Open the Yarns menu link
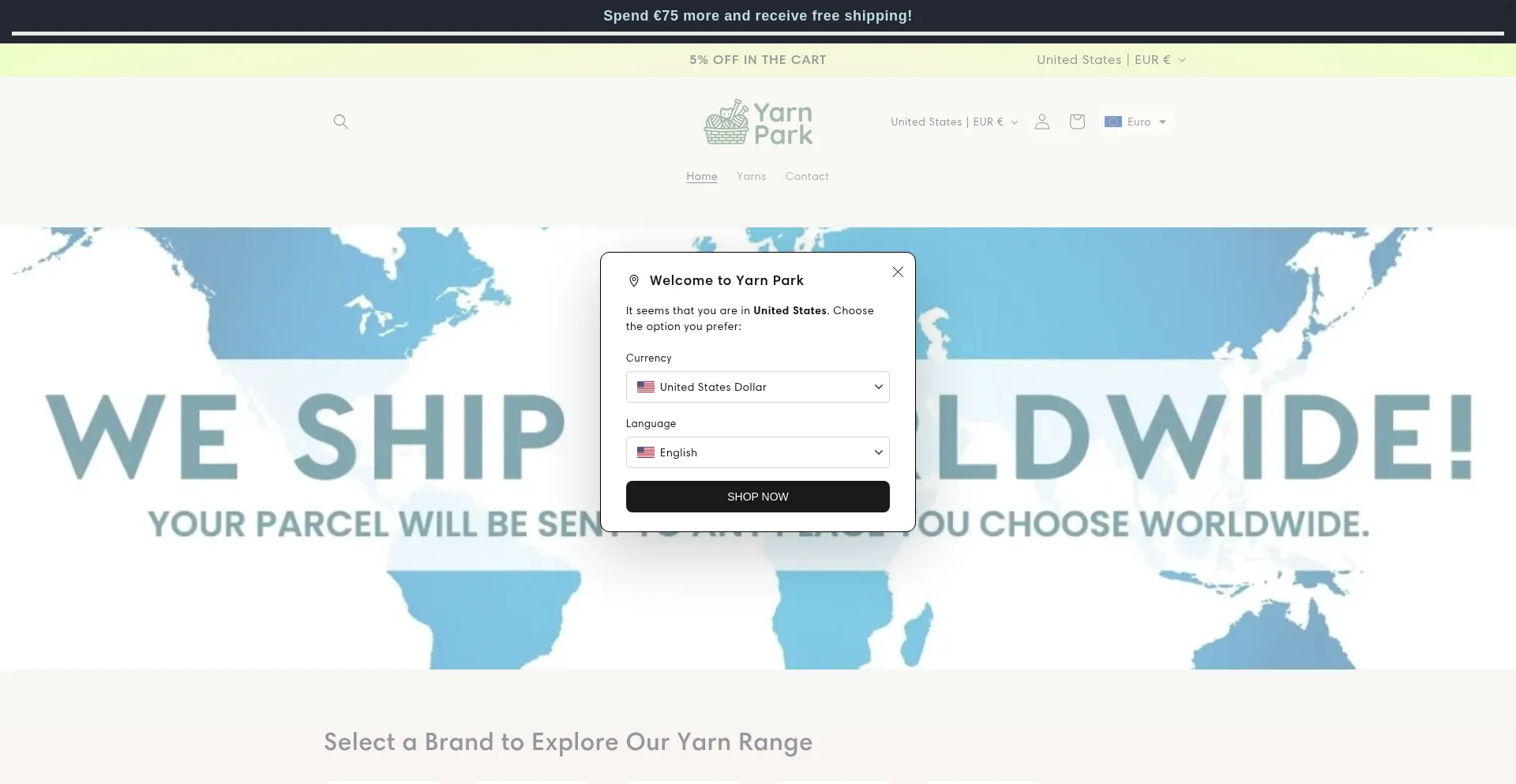Viewport: 1516px width, 784px height. [751, 176]
